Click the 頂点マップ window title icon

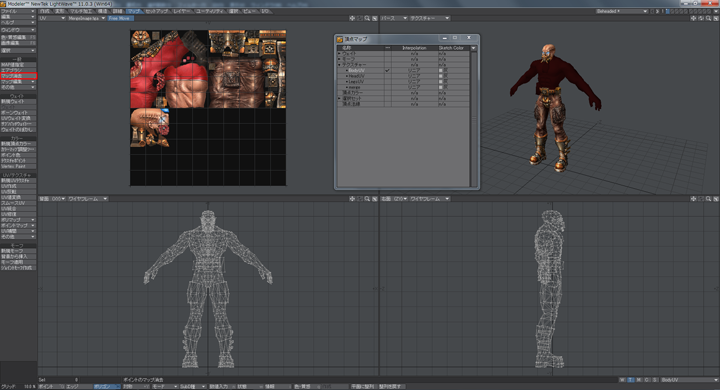(x=340, y=39)
